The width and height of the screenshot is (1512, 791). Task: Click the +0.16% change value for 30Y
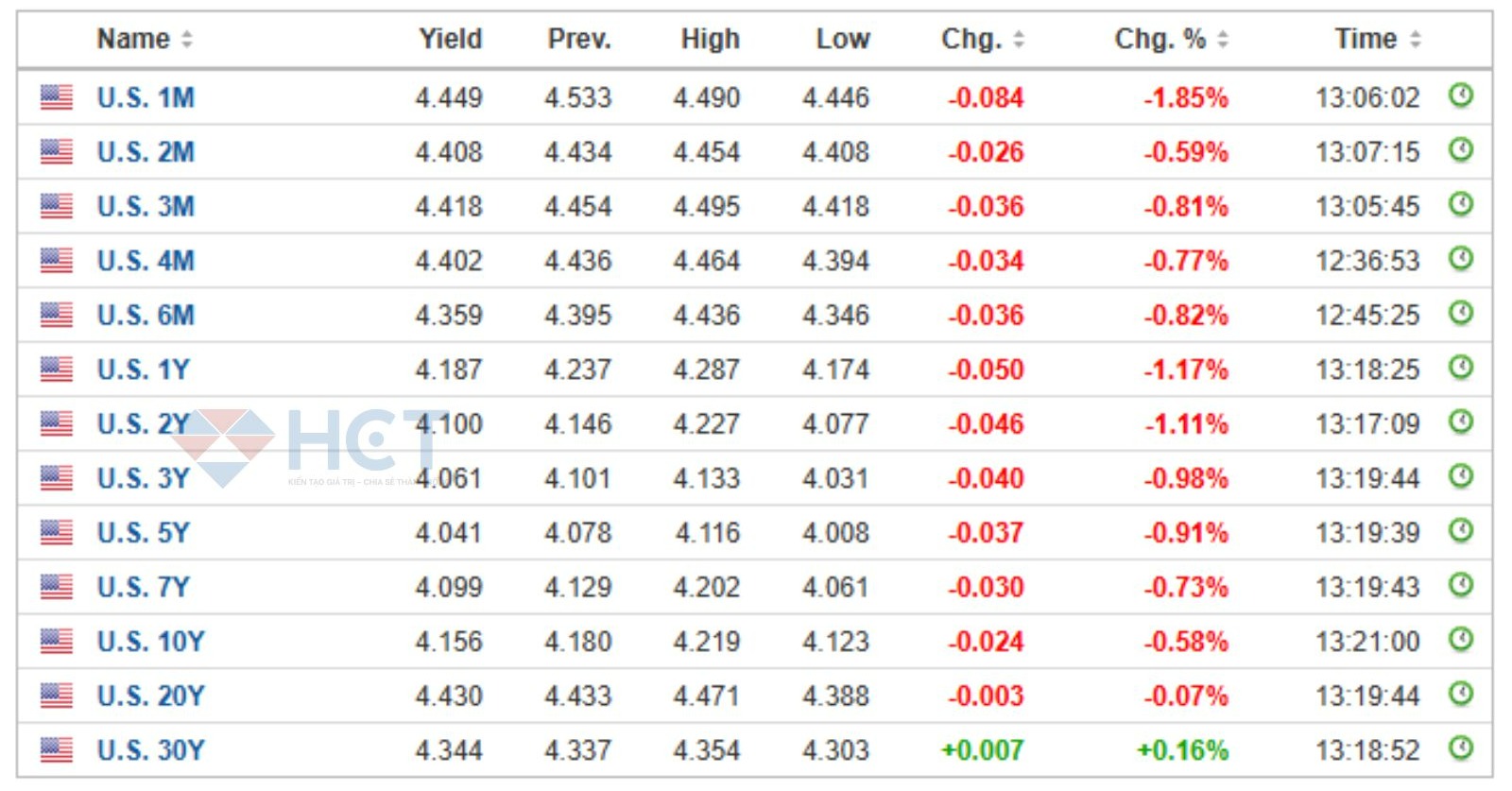(x=1181, y=750)
